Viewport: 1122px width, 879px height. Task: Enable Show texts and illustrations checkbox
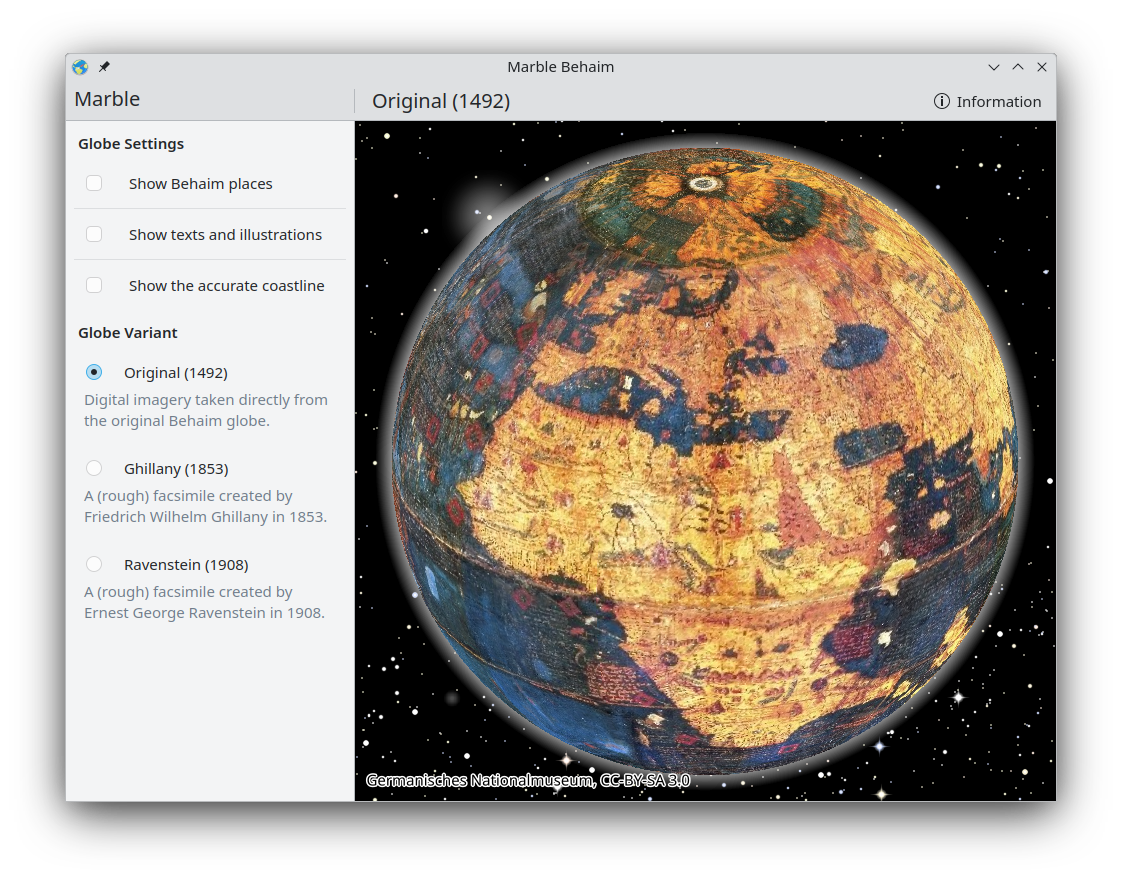point(94,234)
